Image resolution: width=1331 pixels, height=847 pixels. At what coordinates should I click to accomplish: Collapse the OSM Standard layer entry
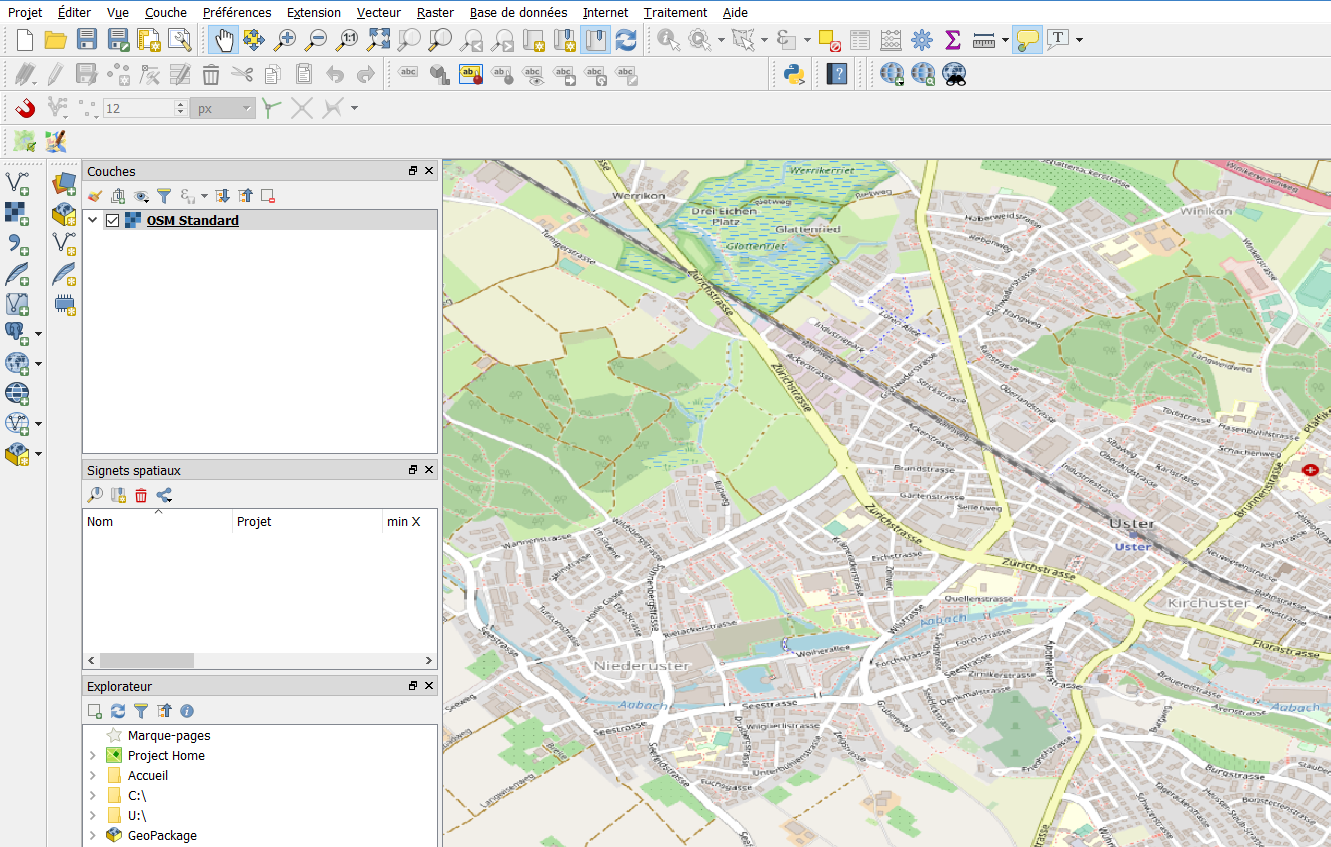92,220
